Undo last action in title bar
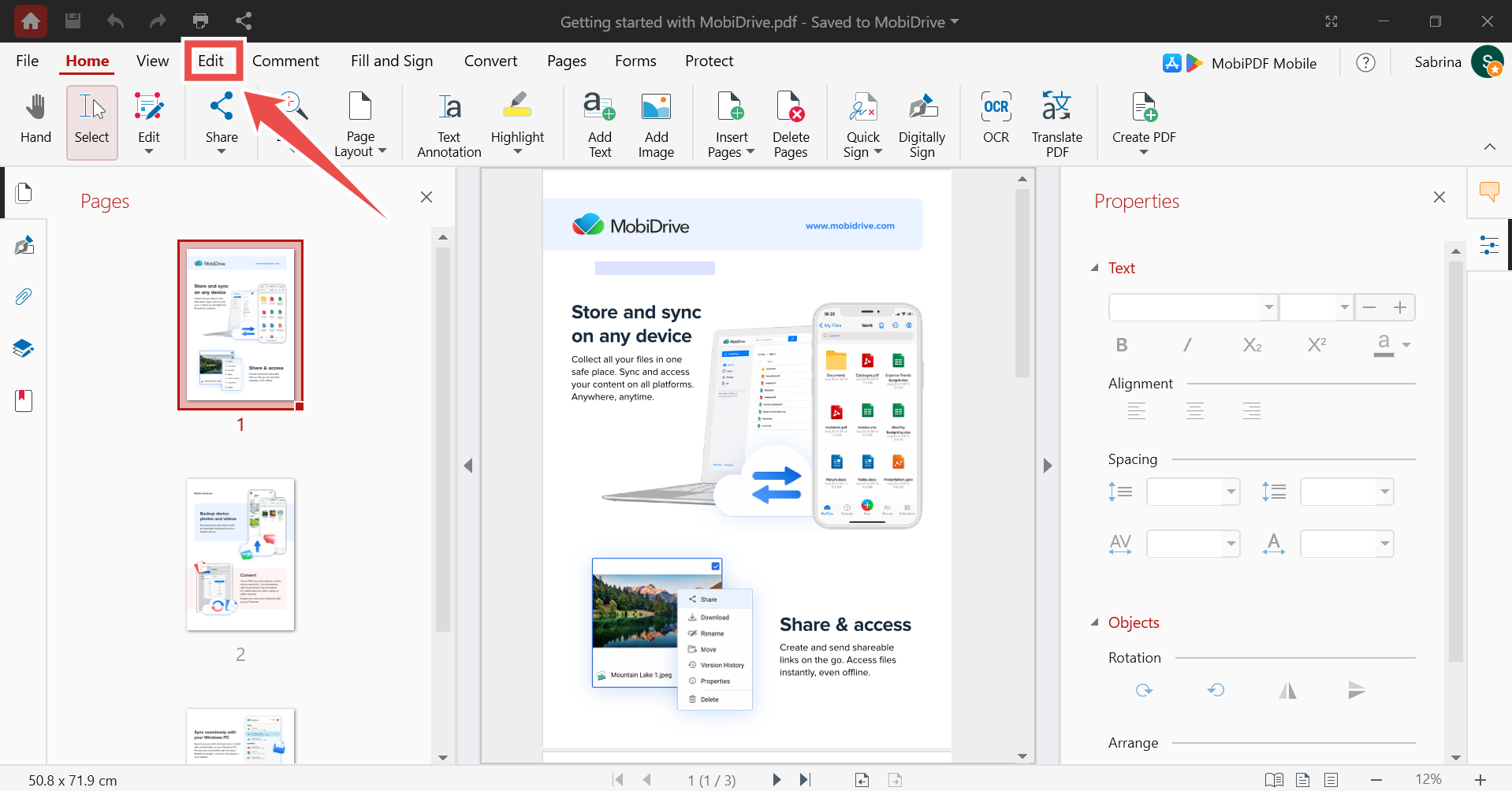Viewport: 1512px width, 791px height. (116, 21)
